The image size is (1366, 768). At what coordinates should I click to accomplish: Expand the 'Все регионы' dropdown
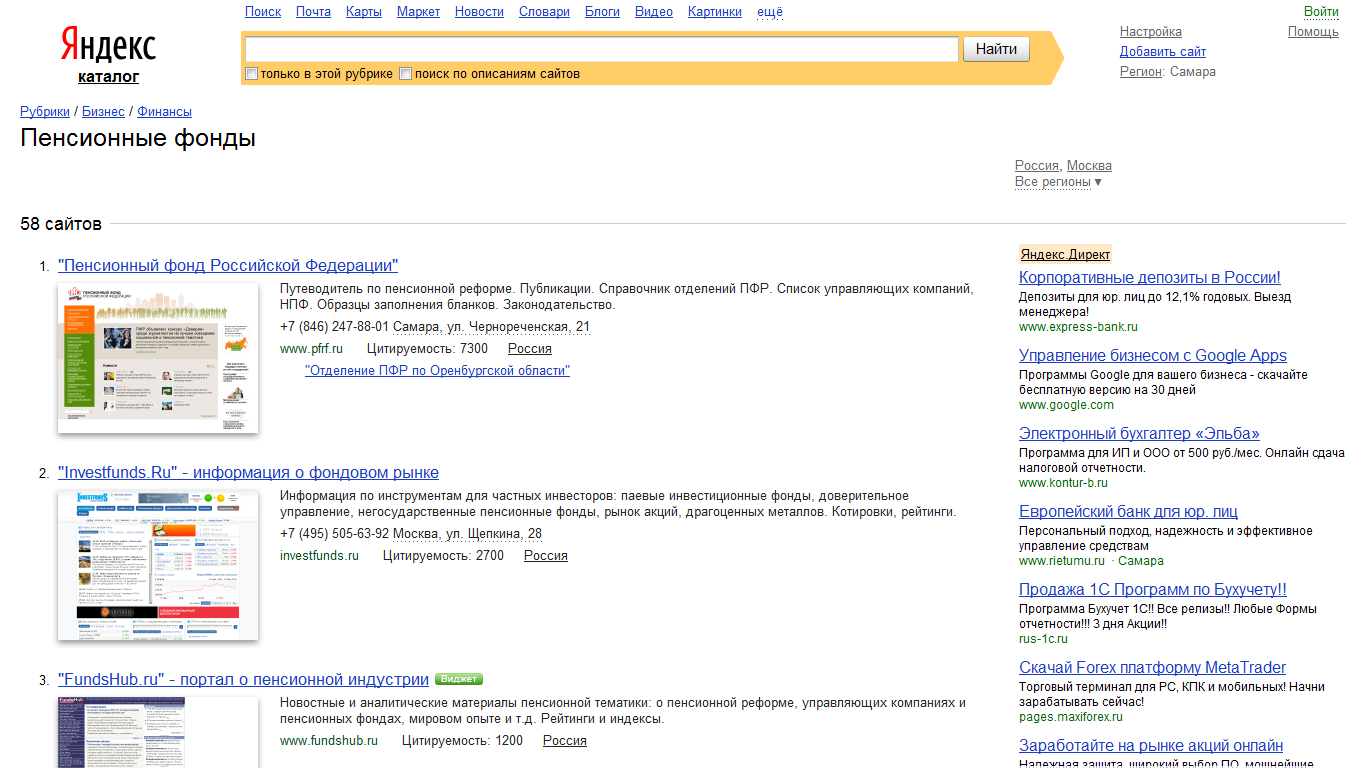(1058, 182)
